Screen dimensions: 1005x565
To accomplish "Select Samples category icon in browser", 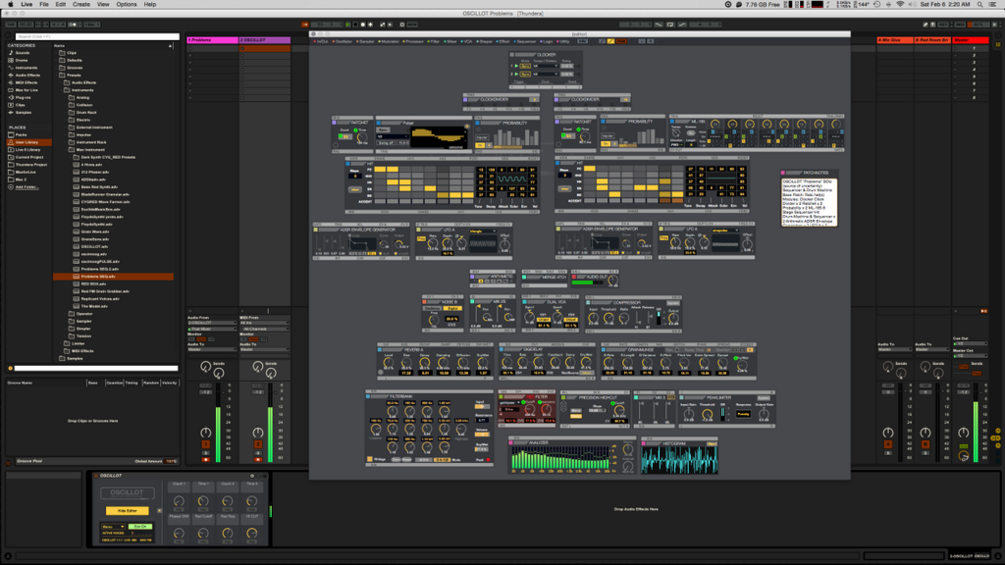I will (x=11, y=112).
